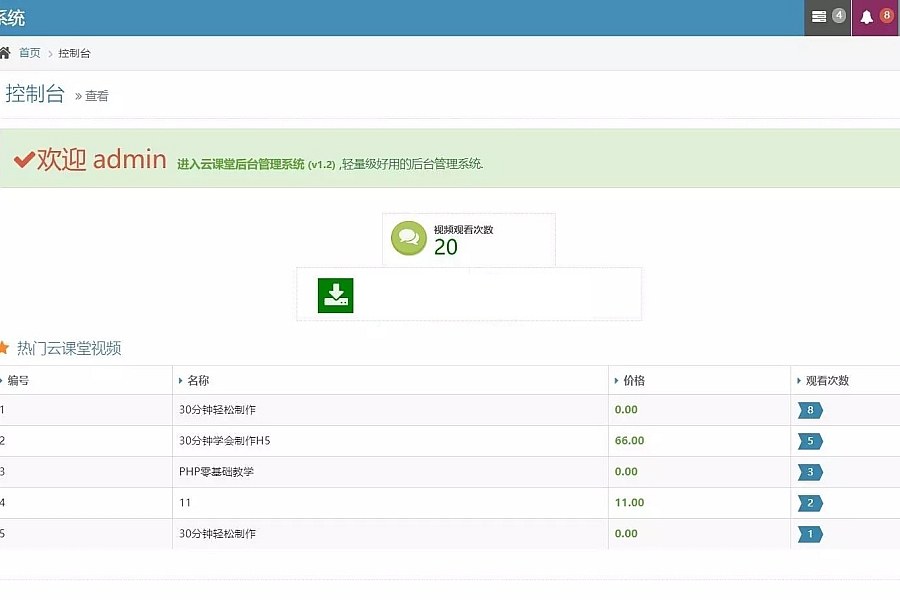Viewport: 900px width, 600px height.
Task: Sort table by 观看次数 column header
Action: (x=827, y=380)
